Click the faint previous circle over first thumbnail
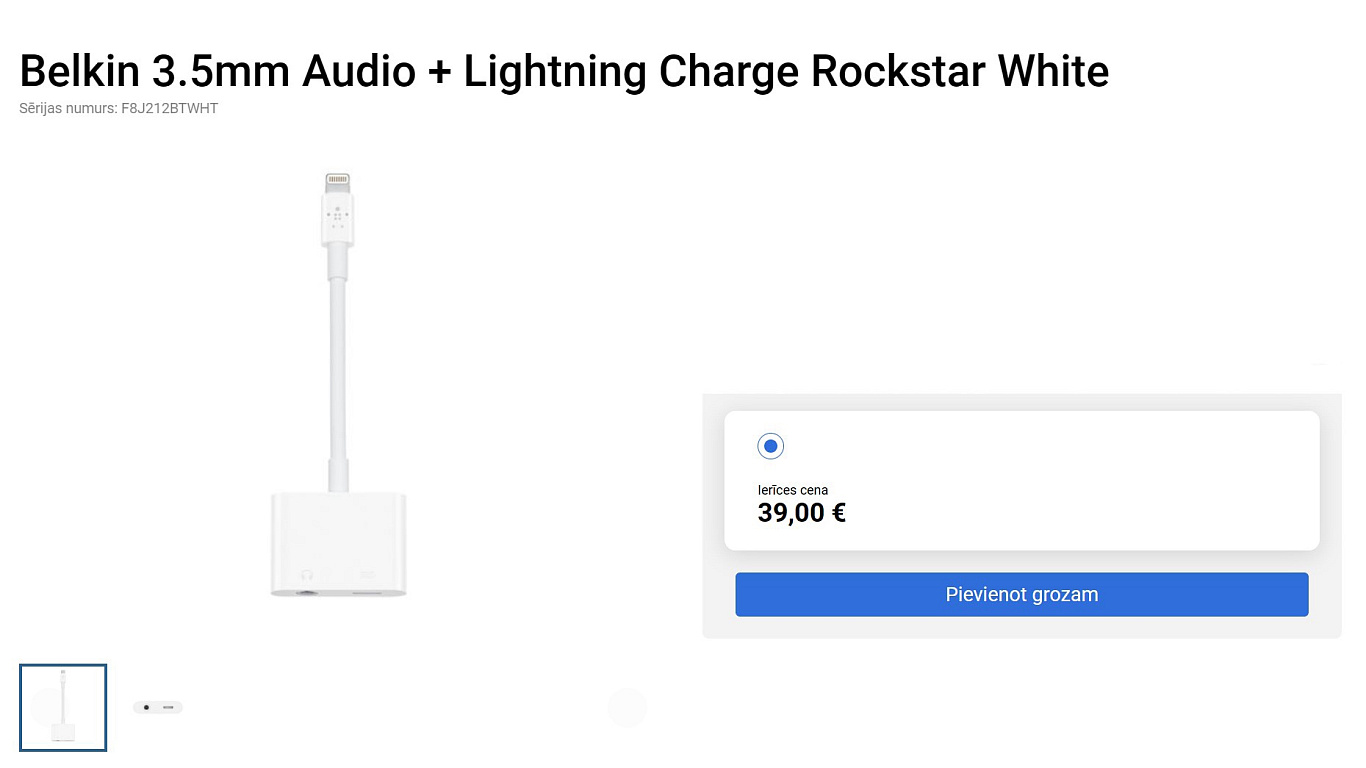This screenshot has width=1366, height=768. point(46,707)
